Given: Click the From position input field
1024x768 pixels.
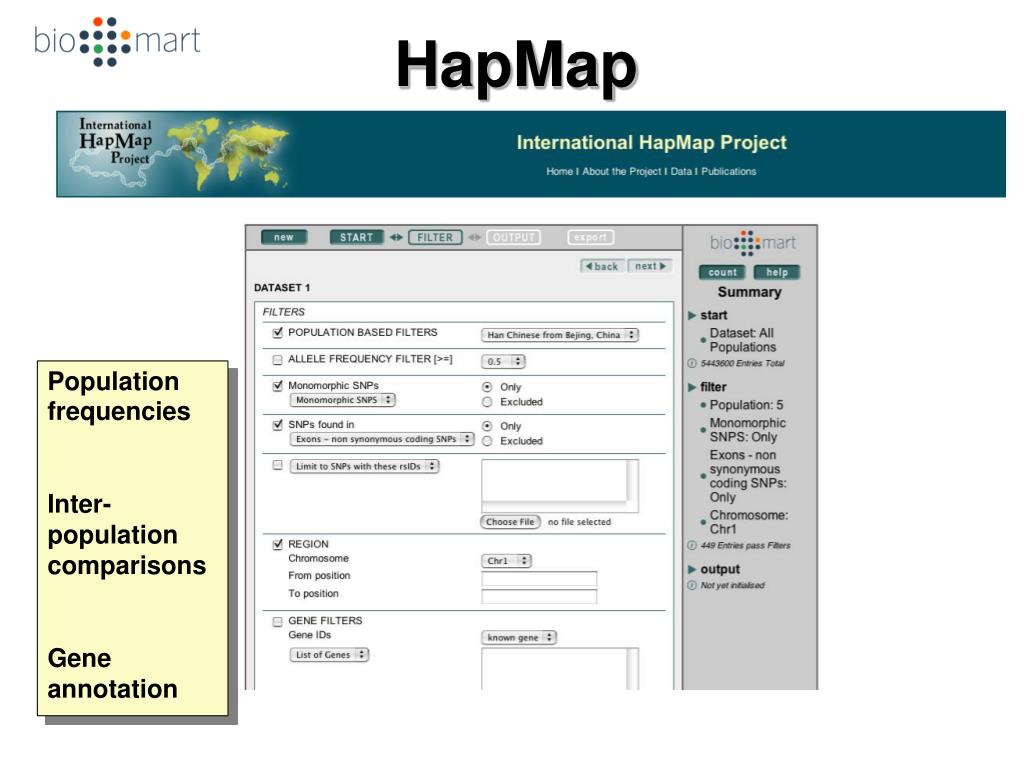Looking at the screenshot, I should click(539, 579).
